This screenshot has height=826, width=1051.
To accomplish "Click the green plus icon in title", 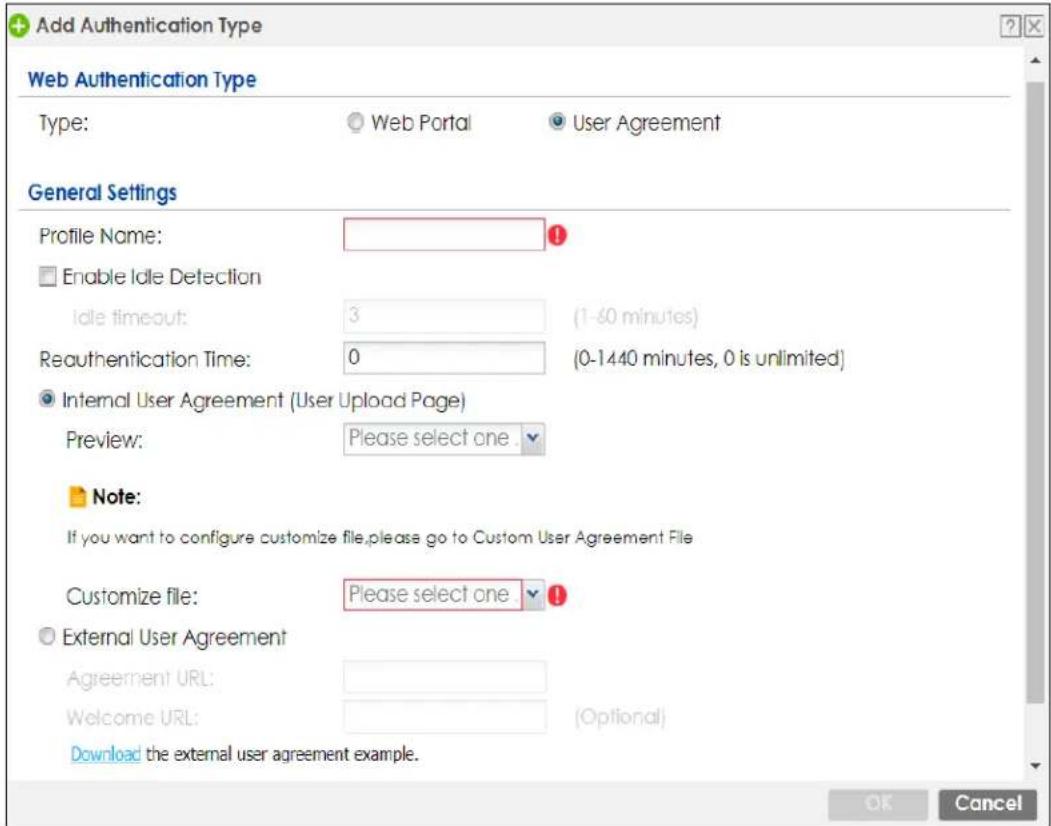I will (19, 26).
